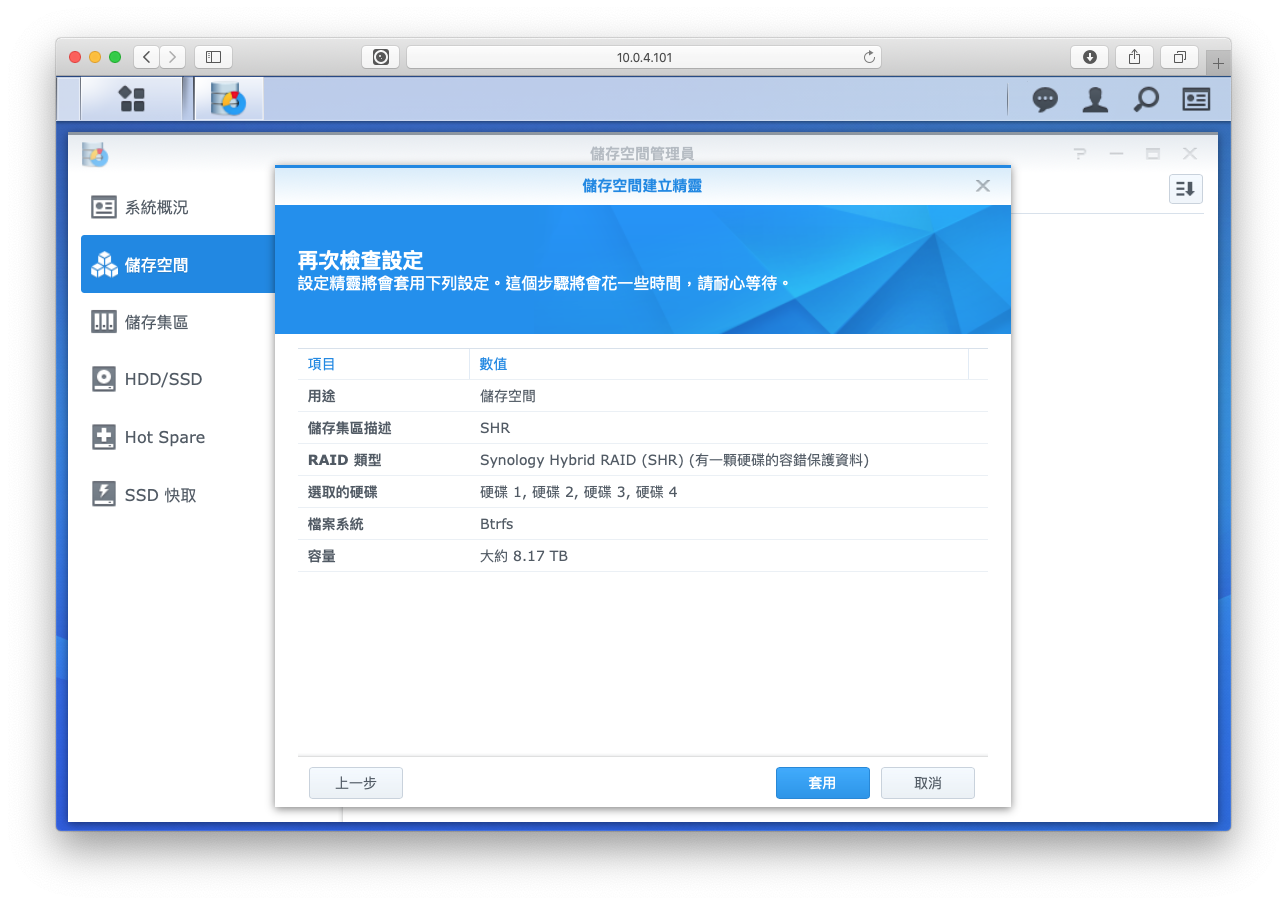
Task: Reload the page in address bar
Action: click(869, 57)
